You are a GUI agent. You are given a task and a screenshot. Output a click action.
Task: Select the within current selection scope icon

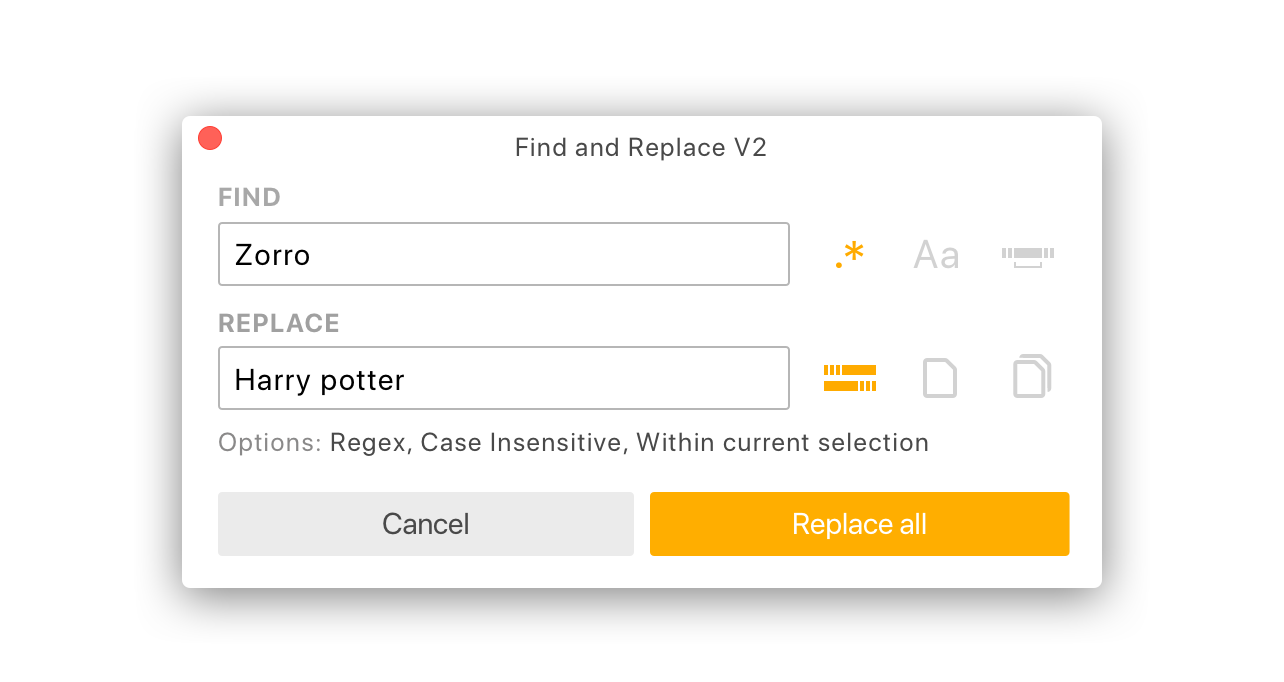pyautogui.click(x=849, y=378)
